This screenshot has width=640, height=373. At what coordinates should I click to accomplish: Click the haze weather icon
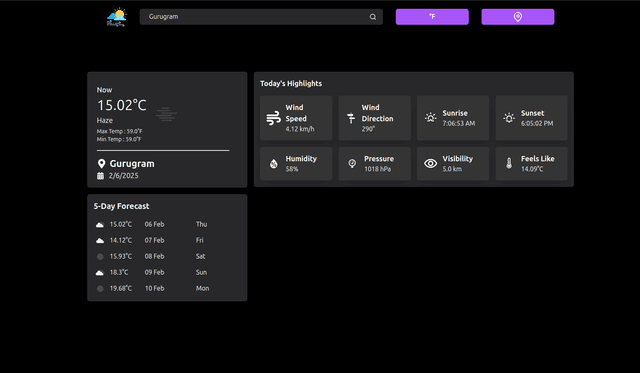pos(166,114)
